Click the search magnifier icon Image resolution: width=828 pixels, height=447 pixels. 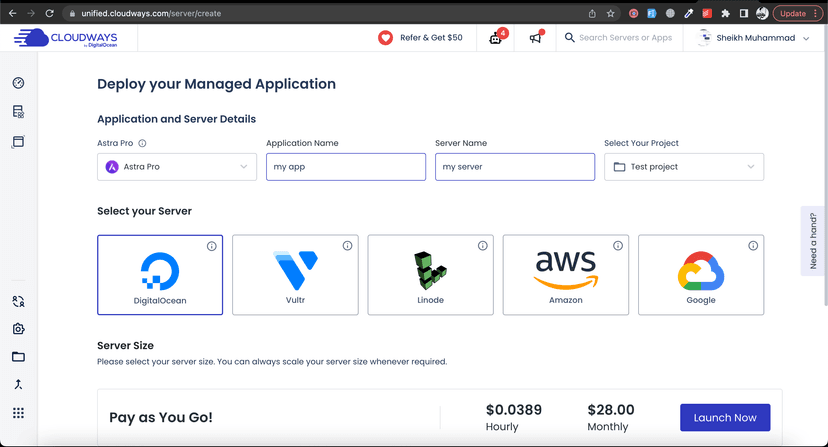569,38
